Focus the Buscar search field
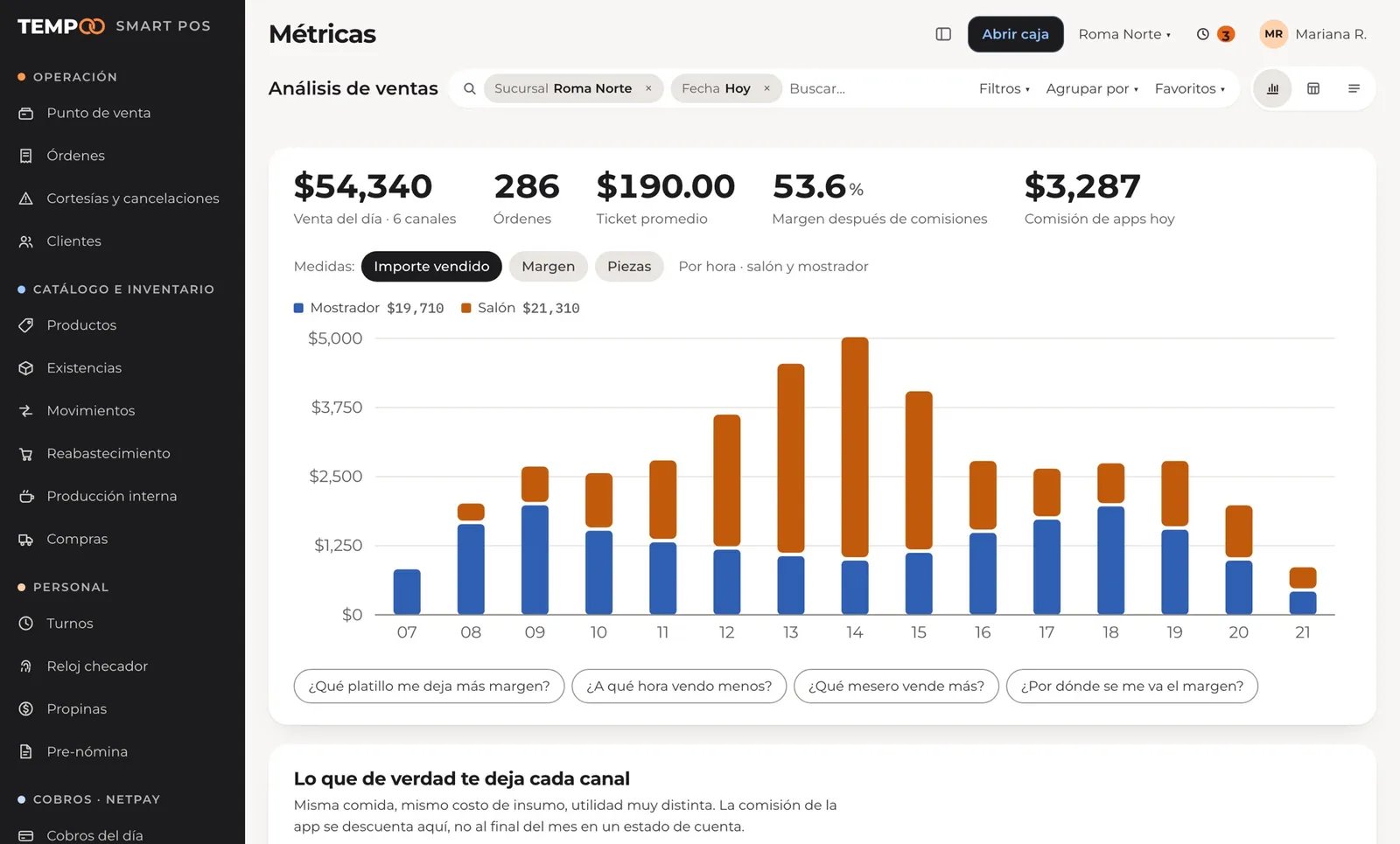This screenshot has width=1400, height=844. tap(875, 88)
